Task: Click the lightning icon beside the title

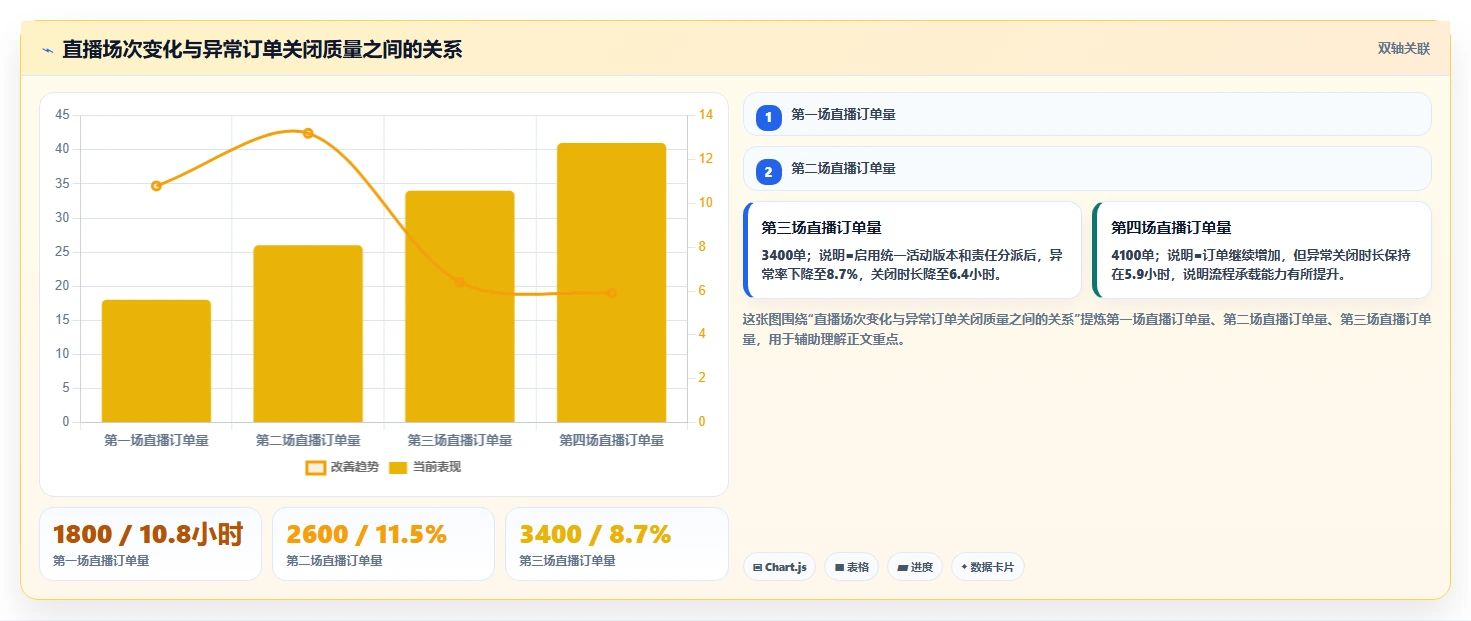Action: [x=47, y=50]
